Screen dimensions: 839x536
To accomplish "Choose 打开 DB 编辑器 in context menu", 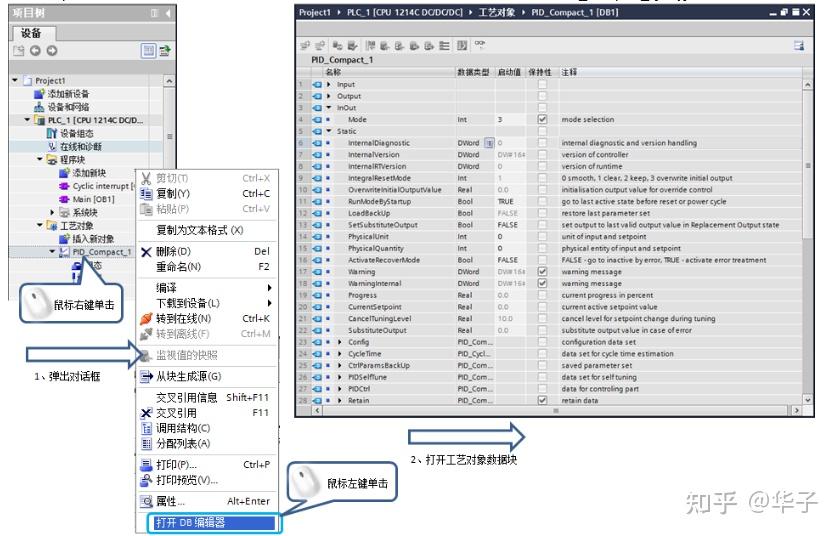I will click(214, 523).
